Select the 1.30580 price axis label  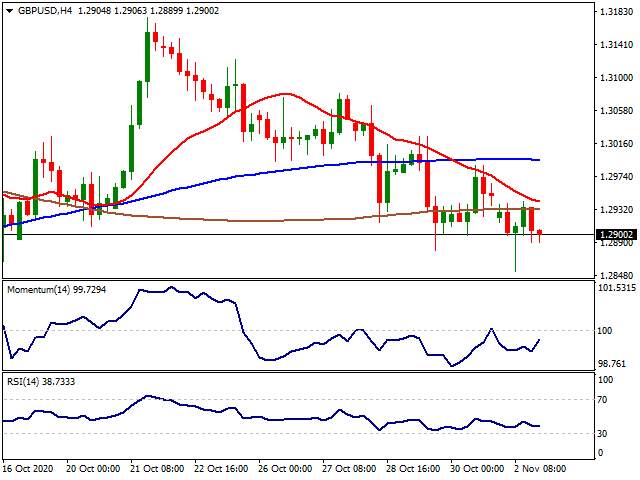pos(616,111)
